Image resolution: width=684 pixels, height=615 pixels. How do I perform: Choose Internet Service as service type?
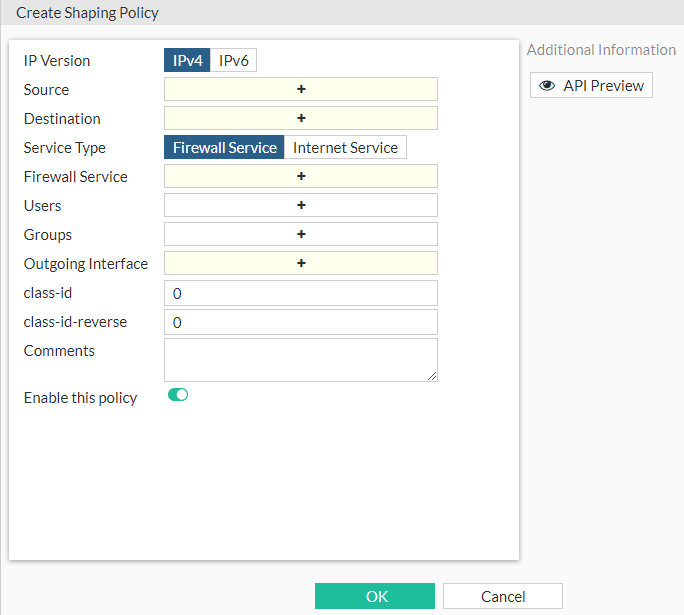[345, 147]
